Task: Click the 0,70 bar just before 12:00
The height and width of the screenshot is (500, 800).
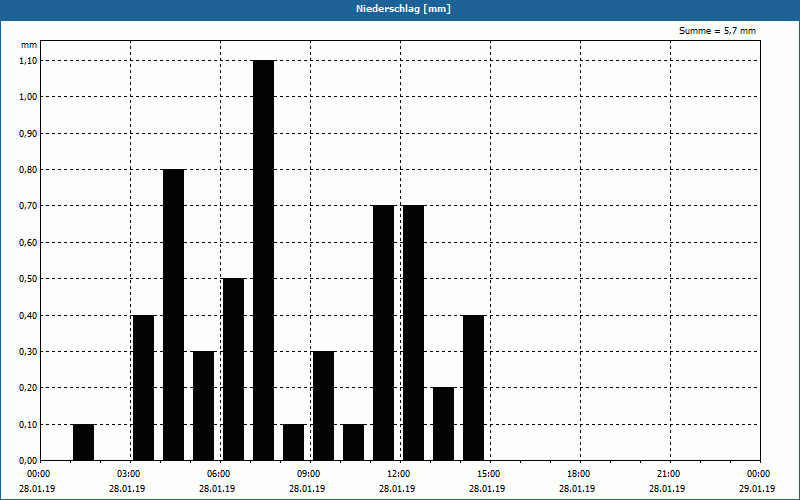Action: (384, 333)
